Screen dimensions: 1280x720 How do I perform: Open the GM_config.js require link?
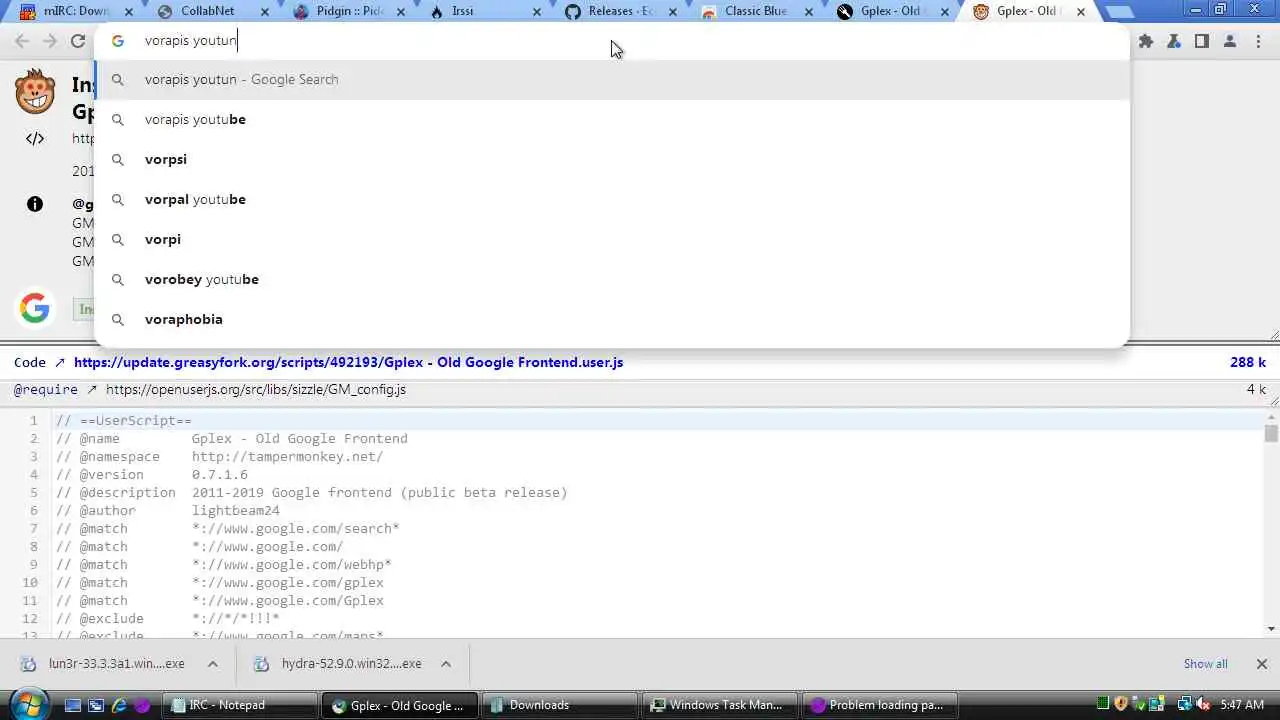[256, 389]
